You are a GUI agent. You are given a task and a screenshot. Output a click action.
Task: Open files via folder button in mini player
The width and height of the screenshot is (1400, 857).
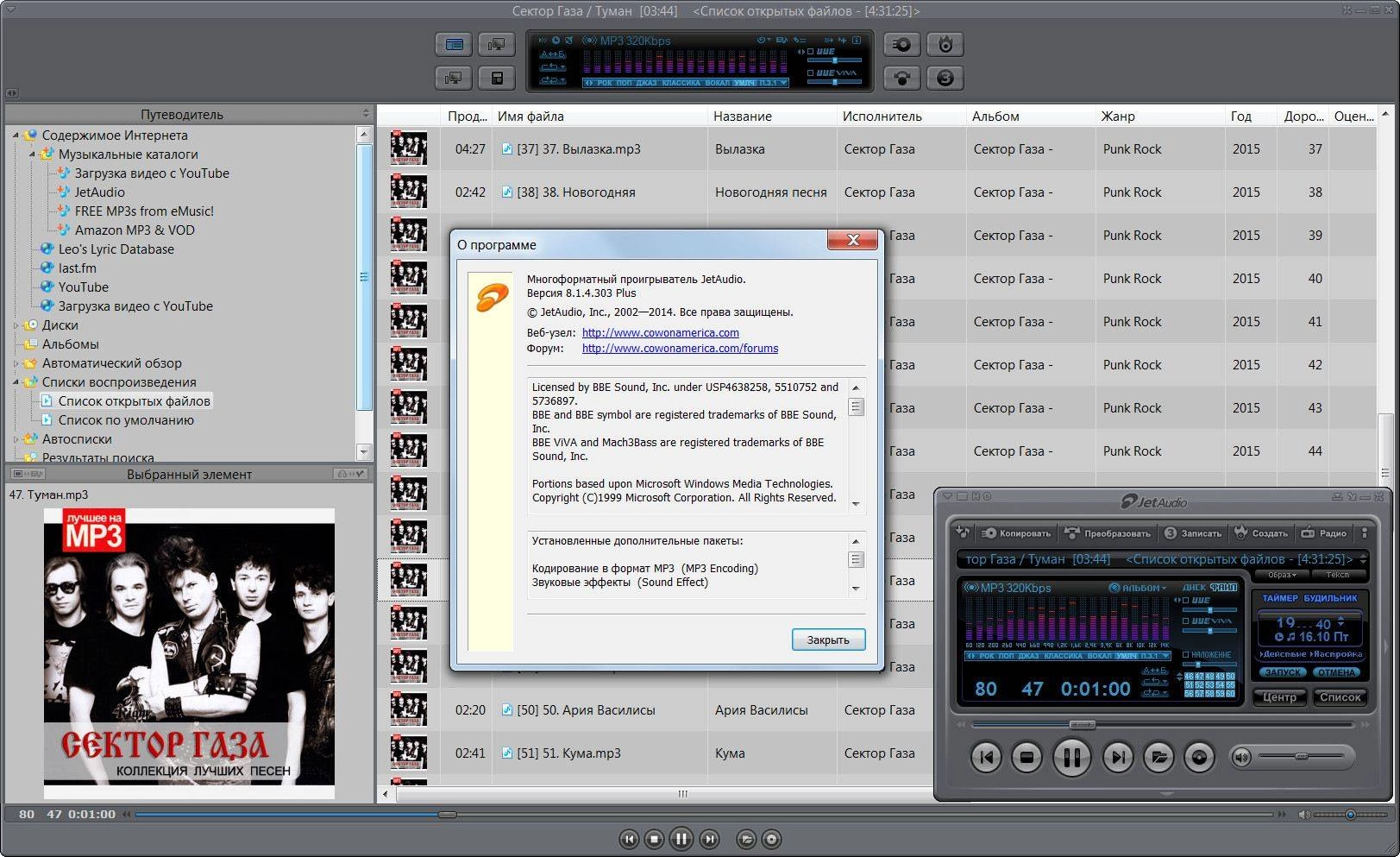click(1158, 758)
